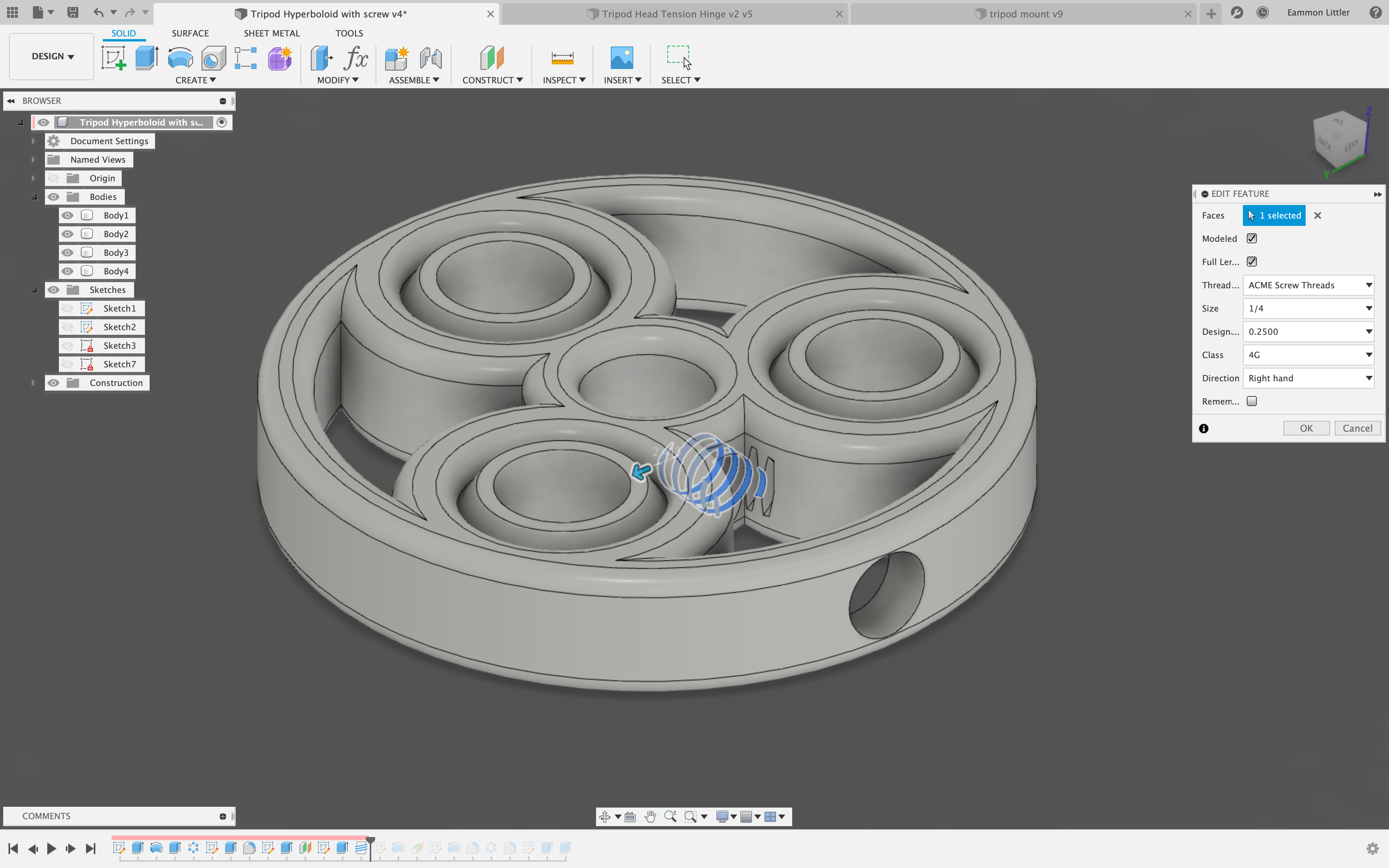Click the Measure tool icon
This screenshot has height=868, width=1389.
[x=562, y=57]
